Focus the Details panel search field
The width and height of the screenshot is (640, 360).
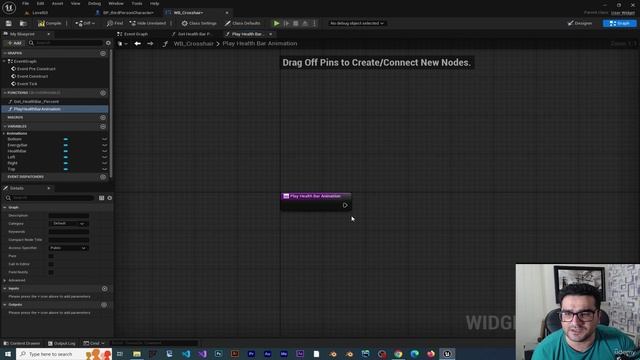click(49, 198)
